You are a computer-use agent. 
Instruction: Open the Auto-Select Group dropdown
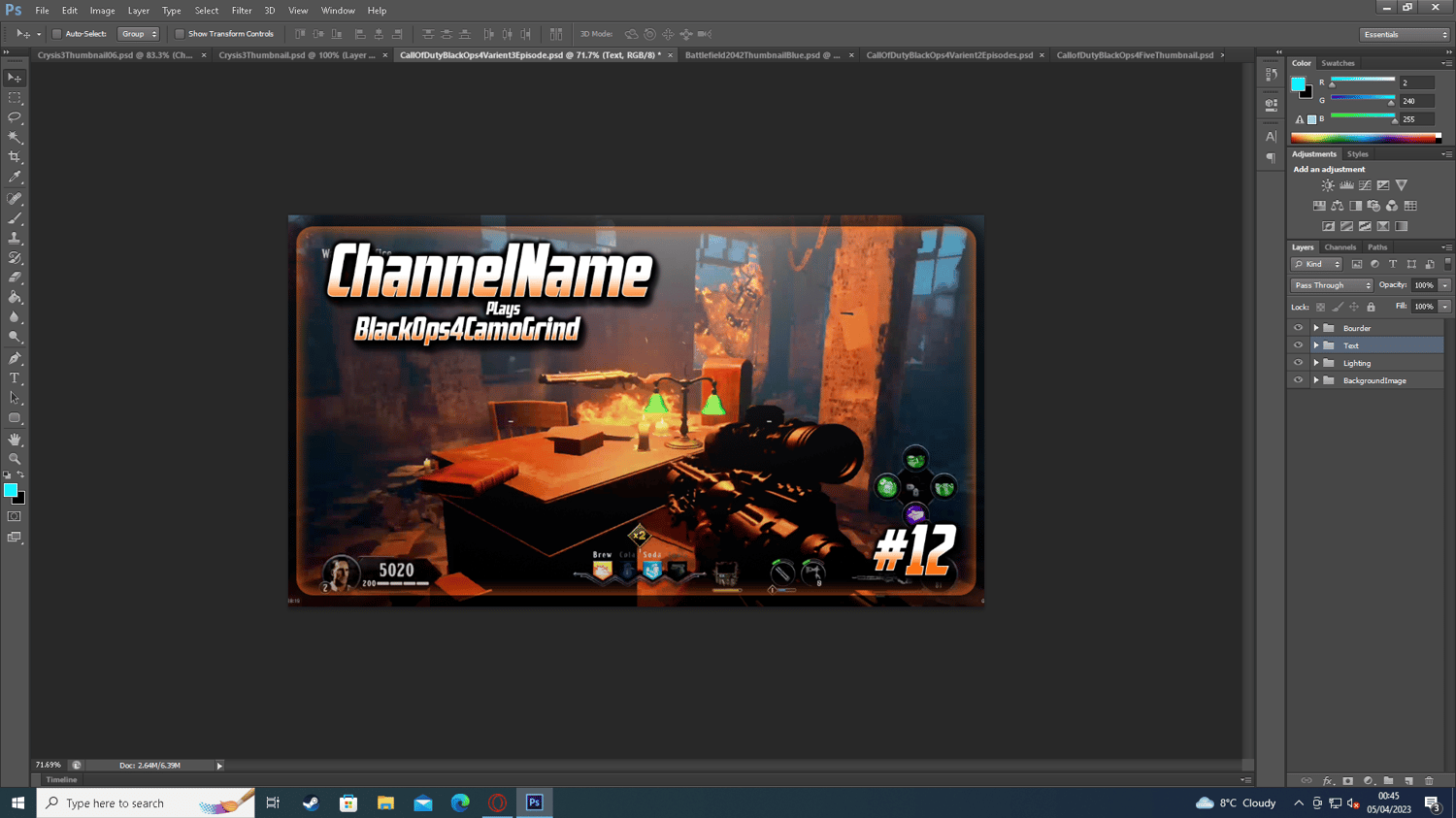click(138, 34)
